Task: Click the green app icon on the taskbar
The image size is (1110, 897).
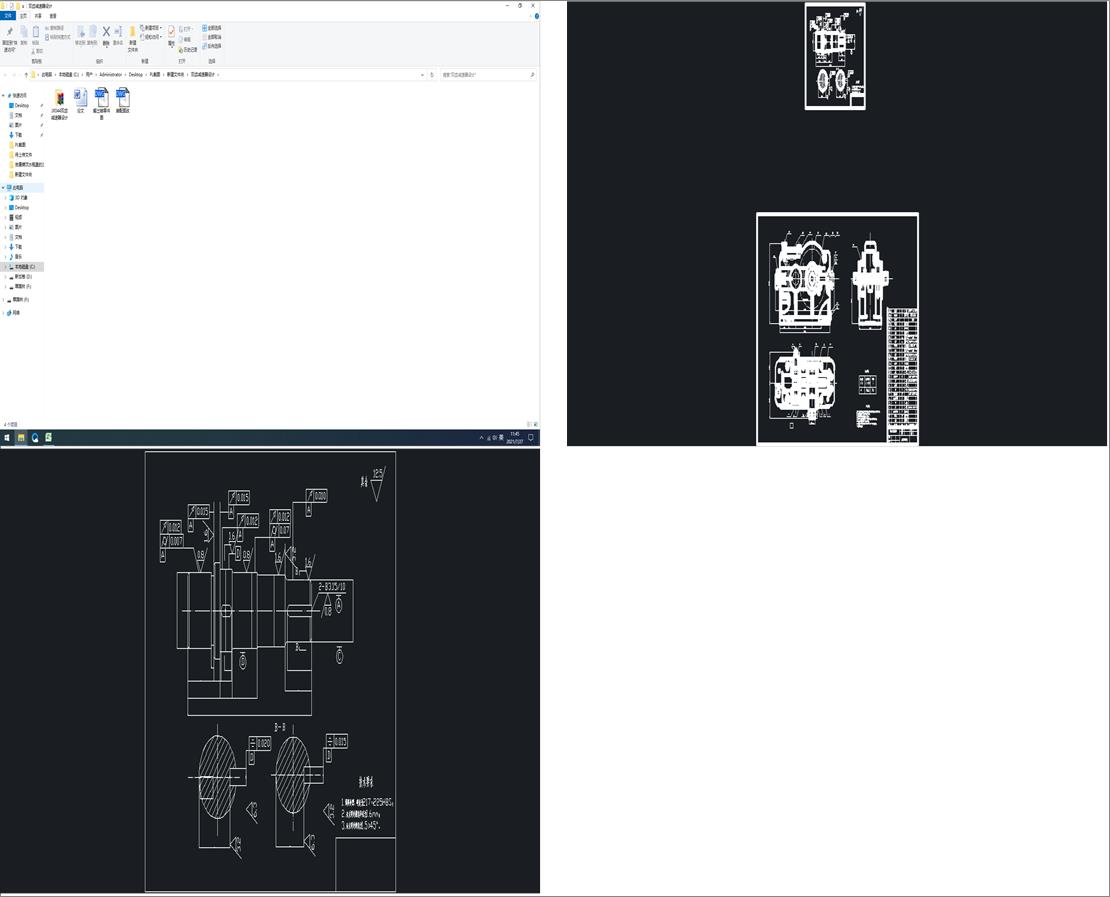Action: pyautogui.click(x=48, y=438)
